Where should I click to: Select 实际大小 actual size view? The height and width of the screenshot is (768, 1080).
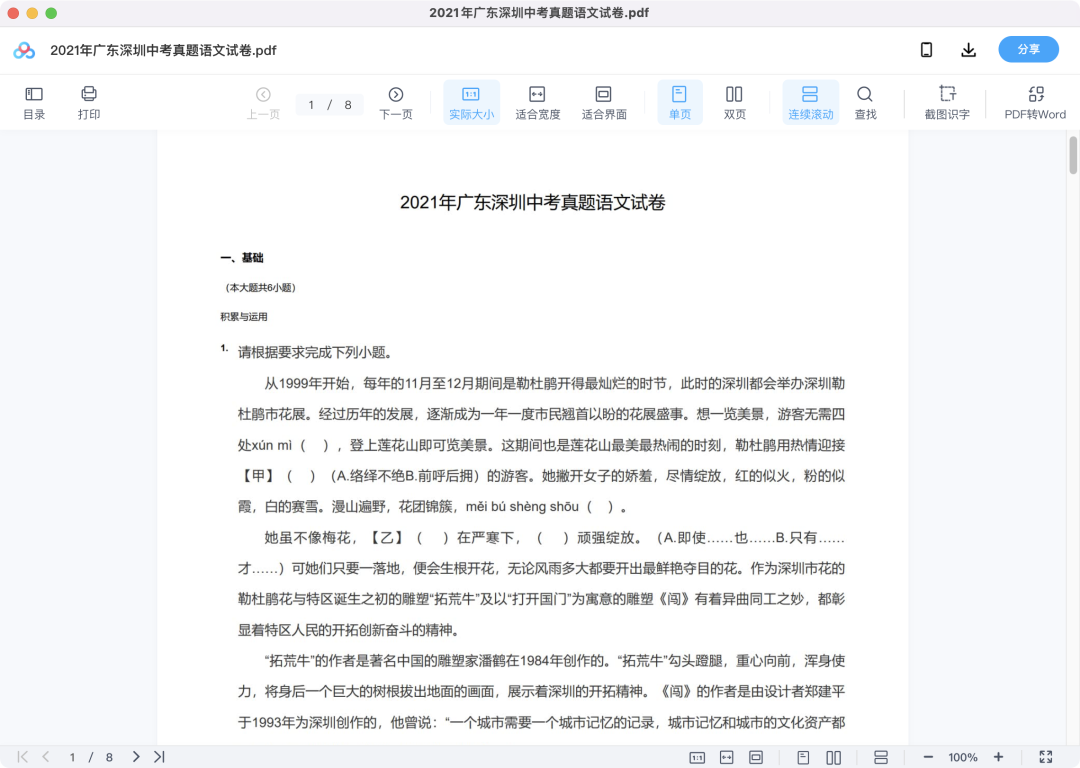(471, 103)
